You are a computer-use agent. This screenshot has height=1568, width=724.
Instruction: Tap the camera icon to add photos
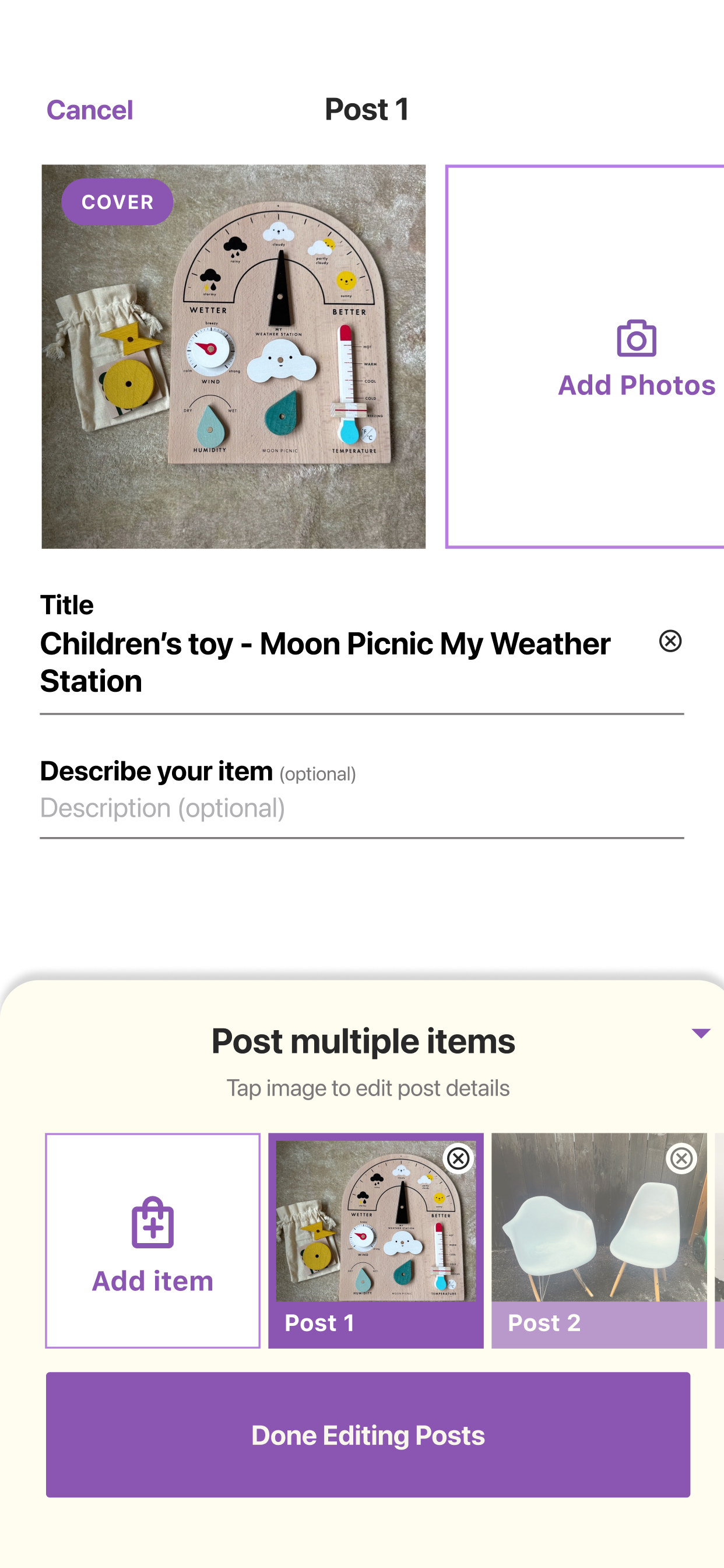636,338
